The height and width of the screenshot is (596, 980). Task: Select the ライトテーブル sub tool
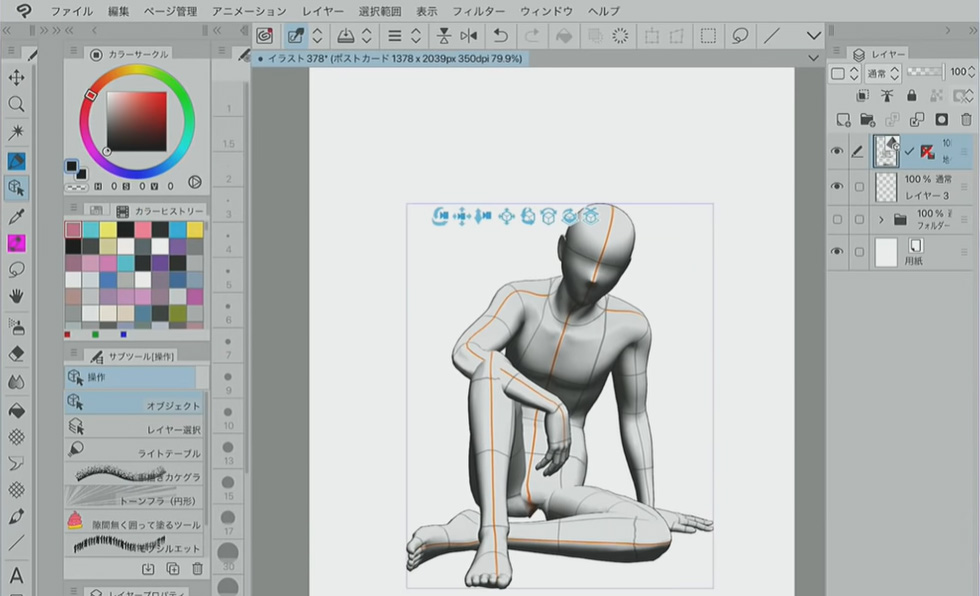point(140,453)
